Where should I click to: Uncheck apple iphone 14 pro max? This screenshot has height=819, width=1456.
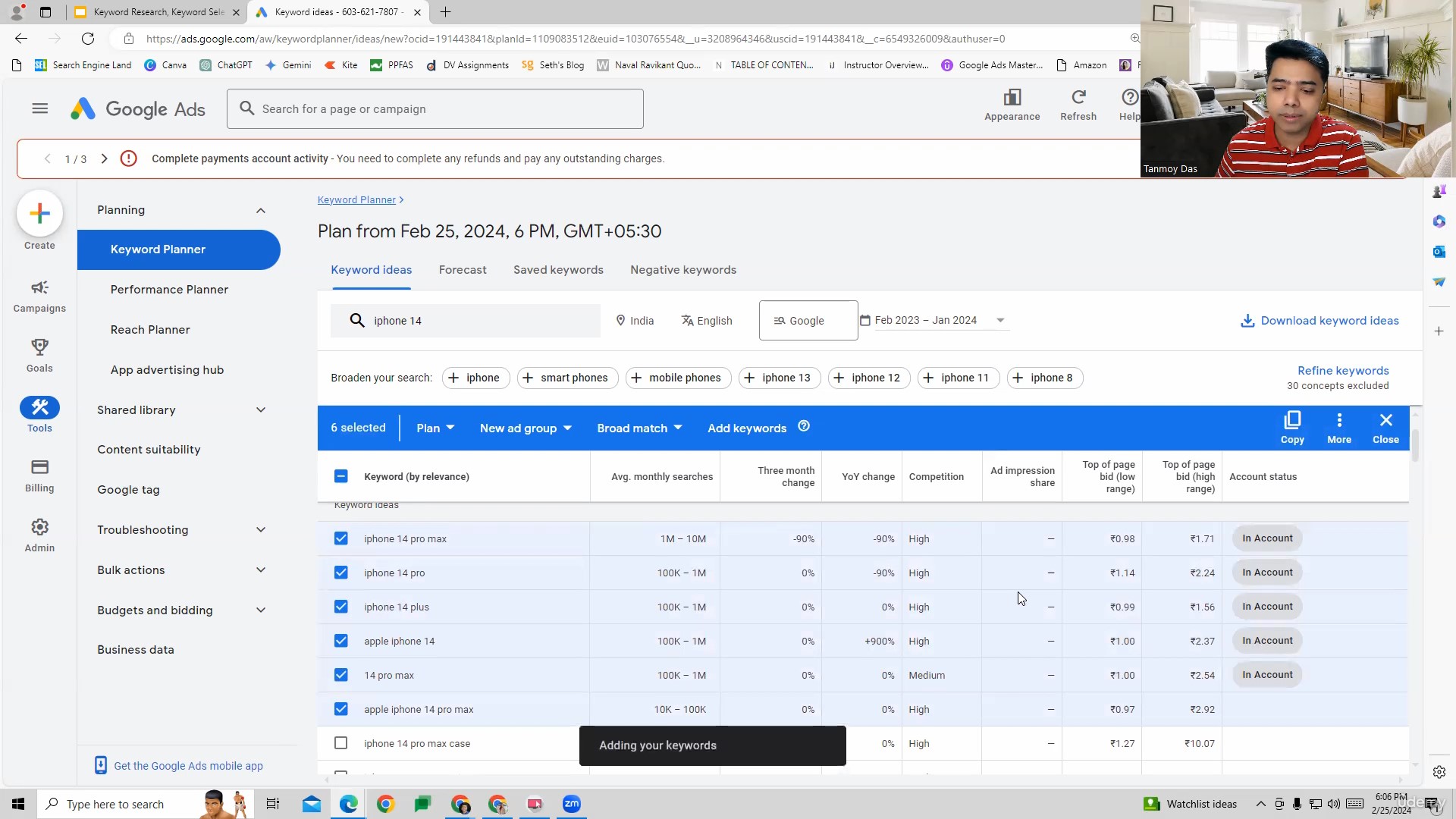pyautogui.click(x=341, y=709)
